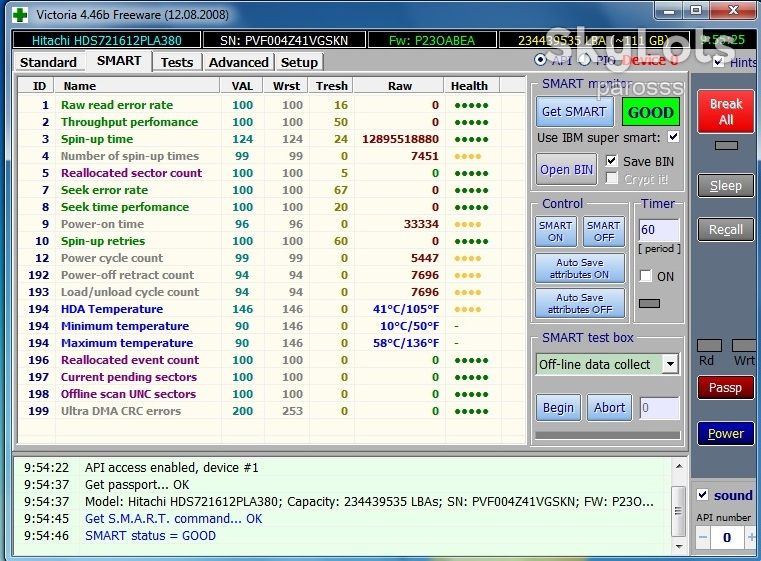The height and width of the screenshot is (561, 761).
Task: Select the API radio button
Action: 540,60
